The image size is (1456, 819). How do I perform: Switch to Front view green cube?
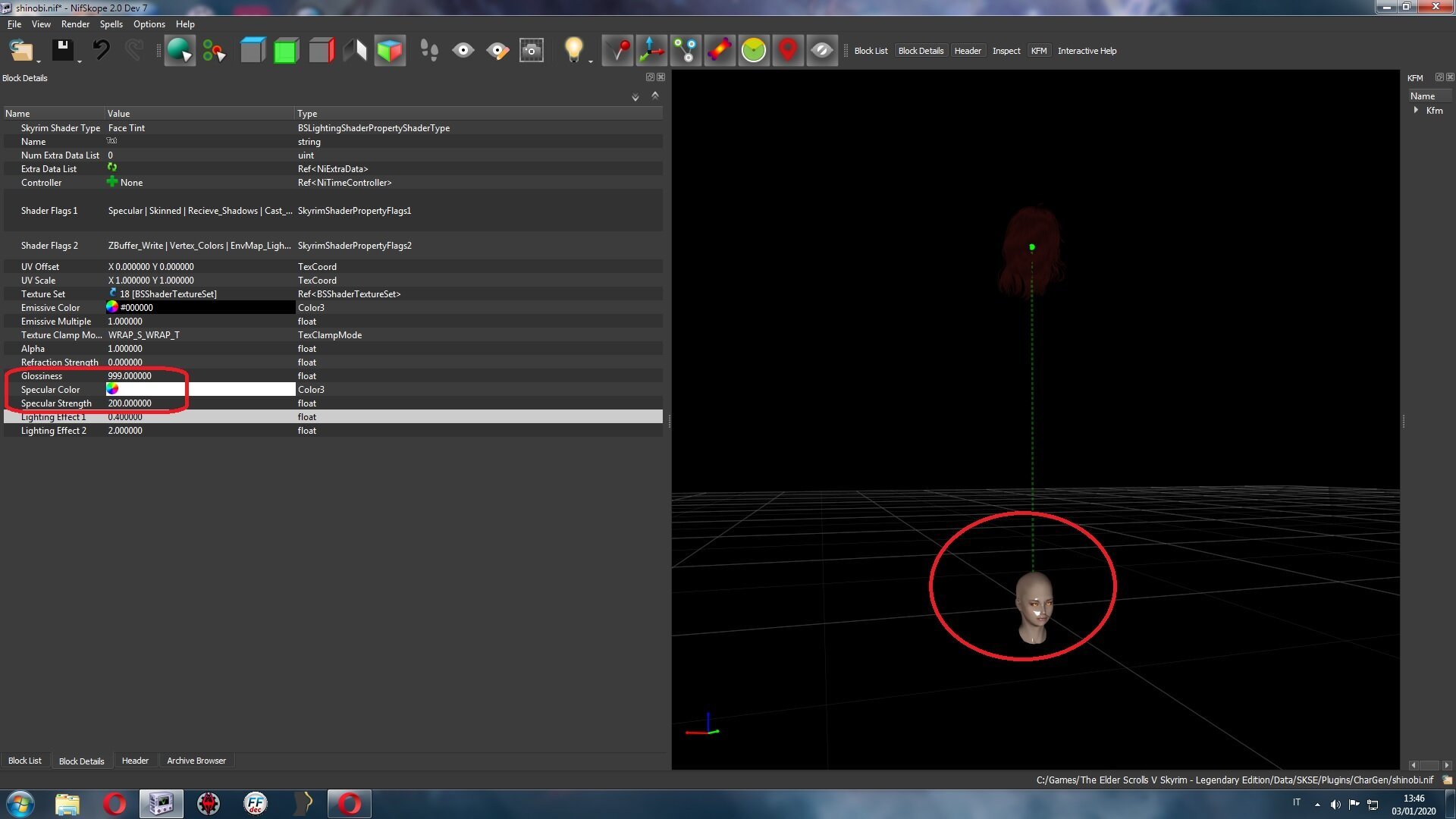point(287,51)
